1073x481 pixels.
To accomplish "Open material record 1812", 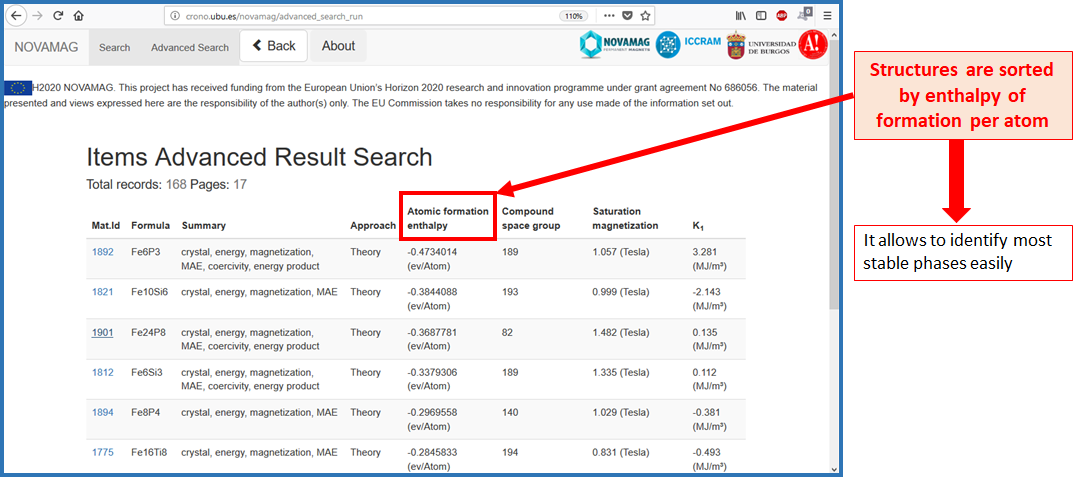I will [103, 373].
